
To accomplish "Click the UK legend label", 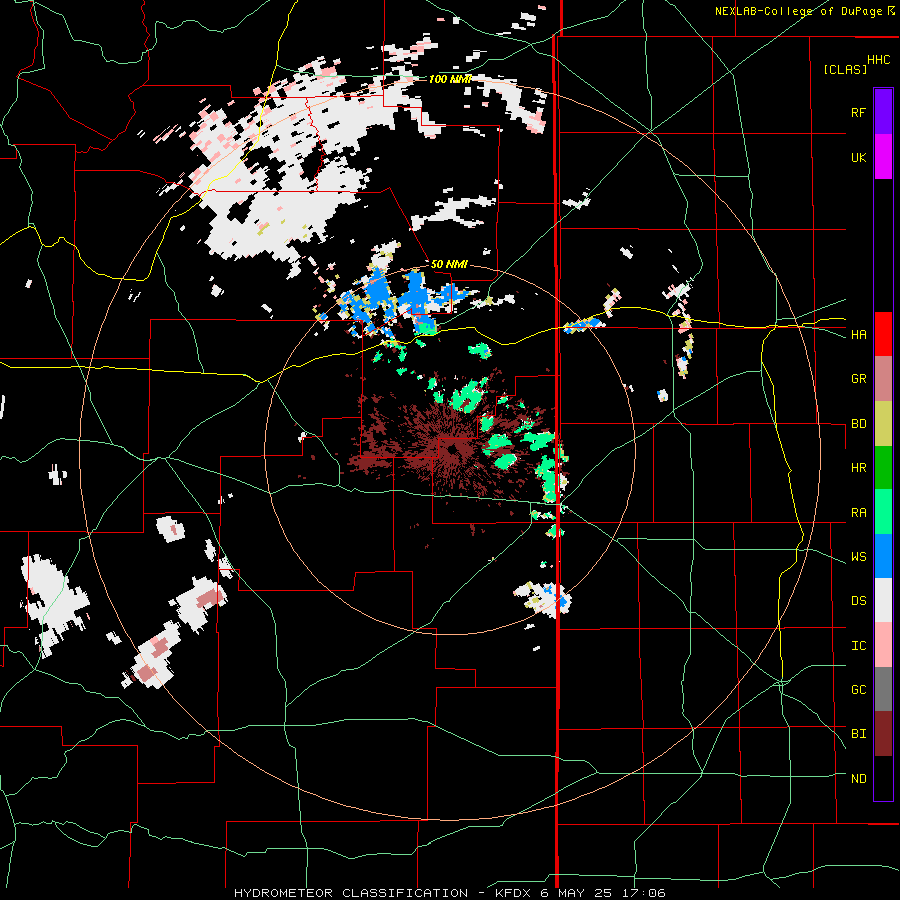I will [858, 157].
